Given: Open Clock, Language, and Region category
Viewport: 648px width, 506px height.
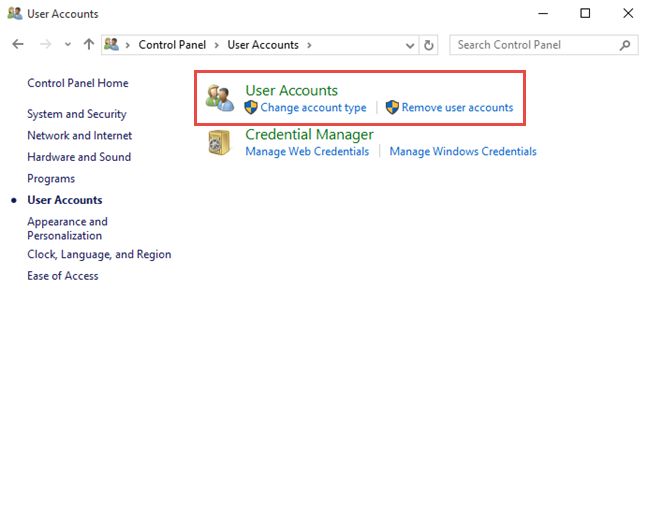Looking at the screenshot, I should click(99, 254).
